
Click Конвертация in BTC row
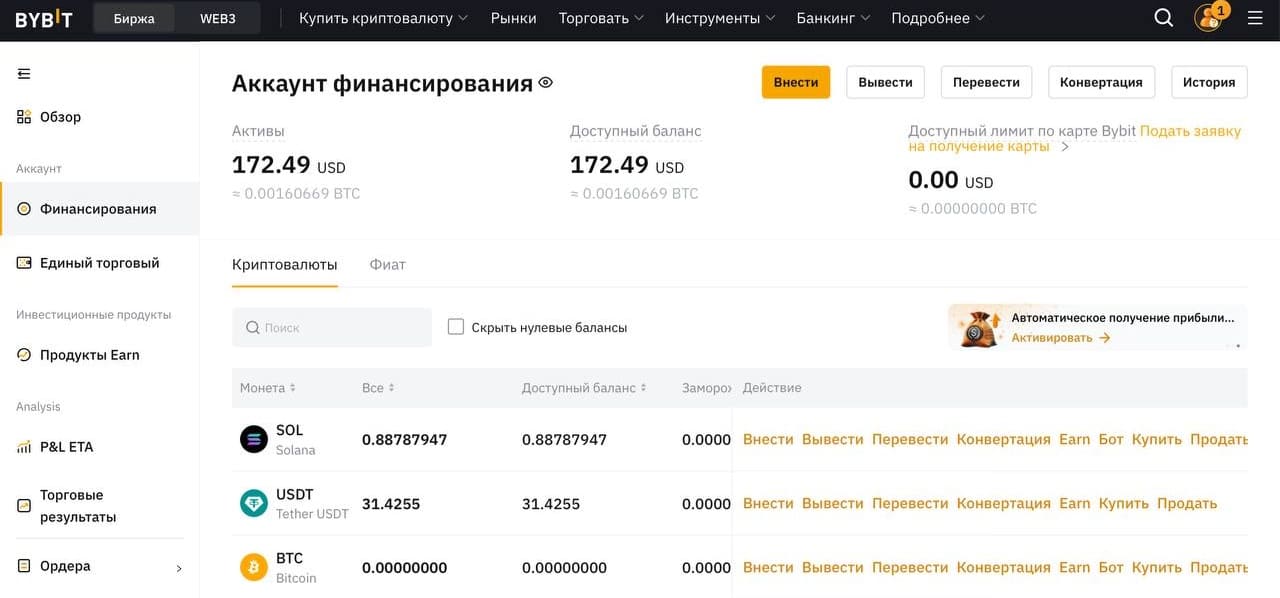point(1004,567)
